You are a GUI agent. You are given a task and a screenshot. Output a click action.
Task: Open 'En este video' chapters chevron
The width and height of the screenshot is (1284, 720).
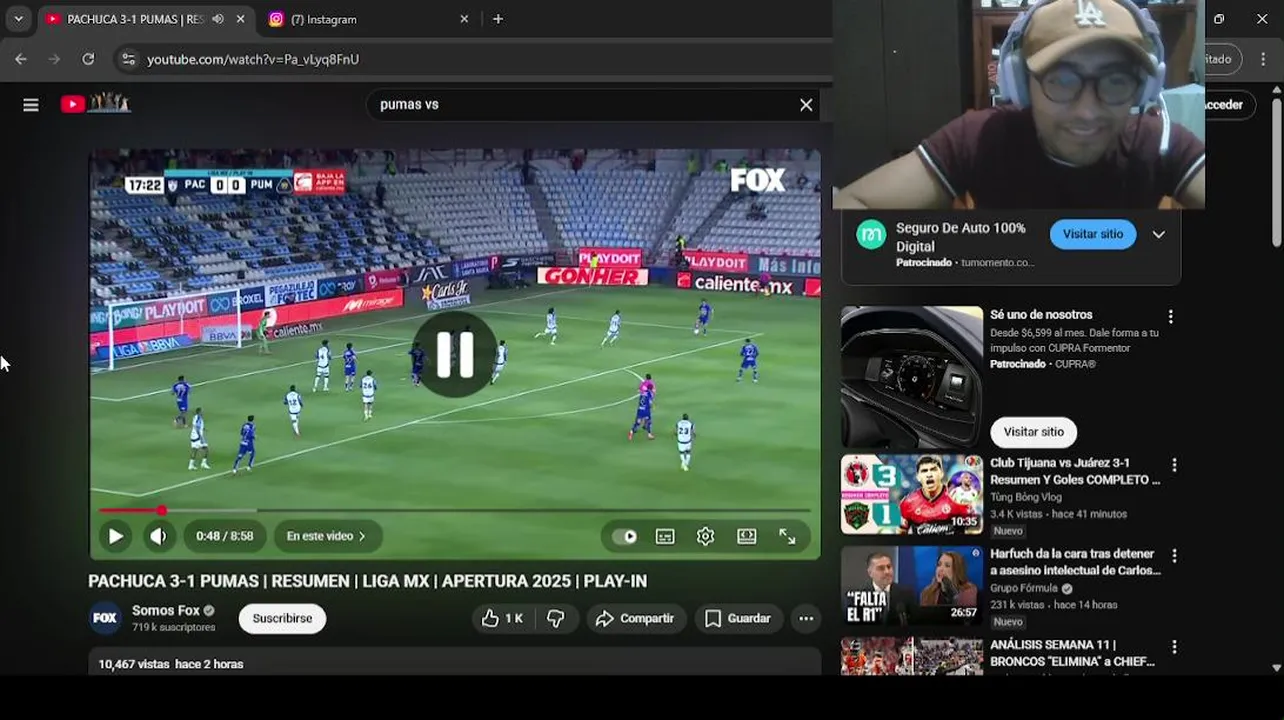[x=327, y=536]
